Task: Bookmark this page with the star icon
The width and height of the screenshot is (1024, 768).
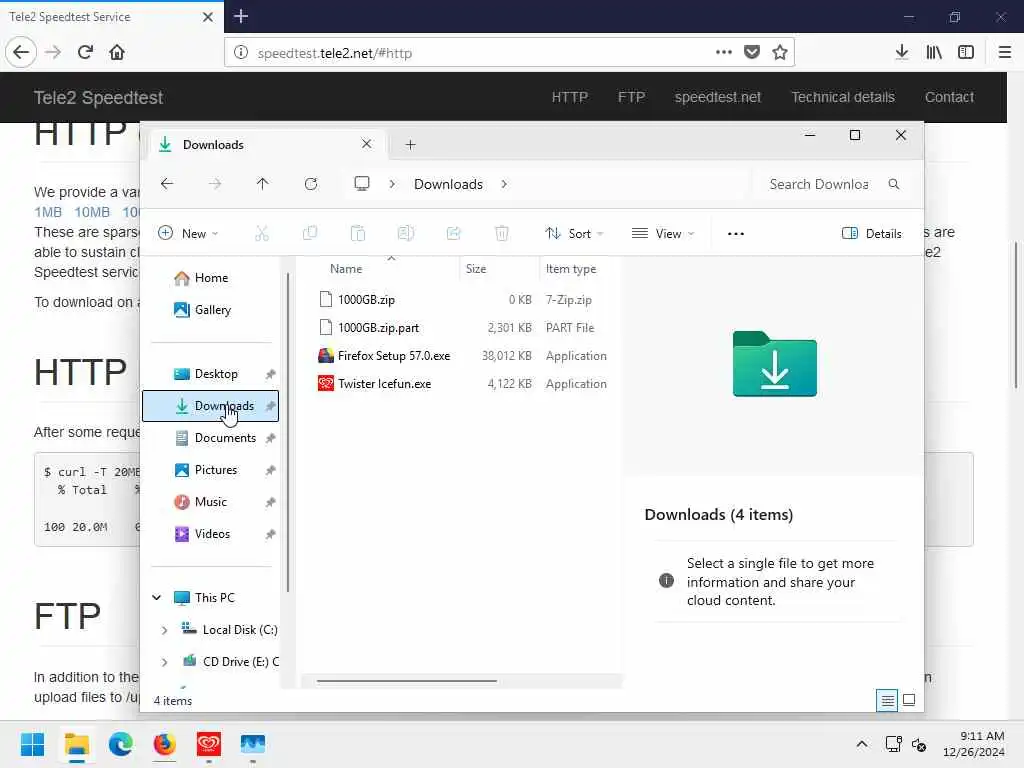Action: click(x=780, y=52)
